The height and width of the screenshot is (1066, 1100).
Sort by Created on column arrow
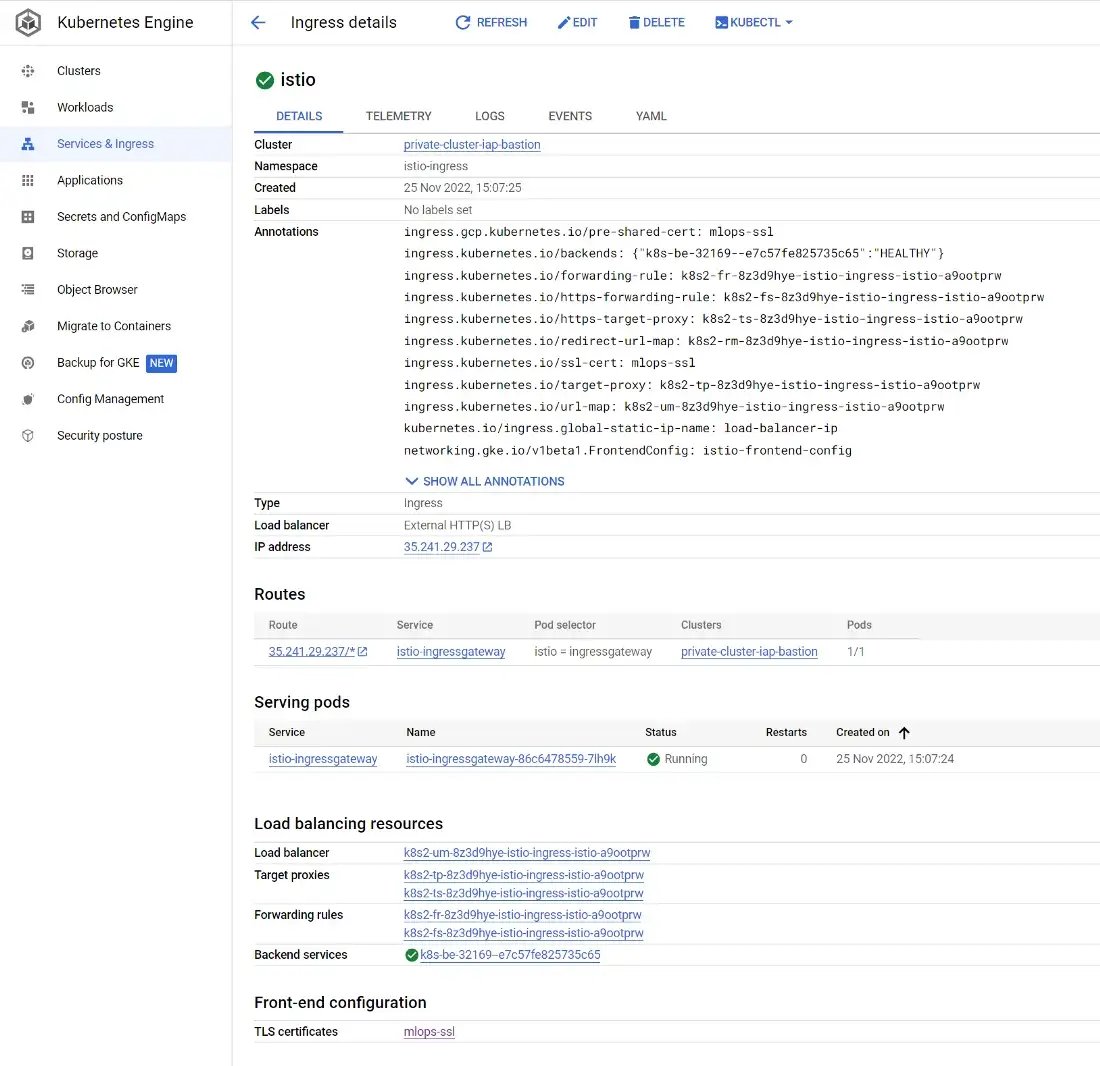904,733
